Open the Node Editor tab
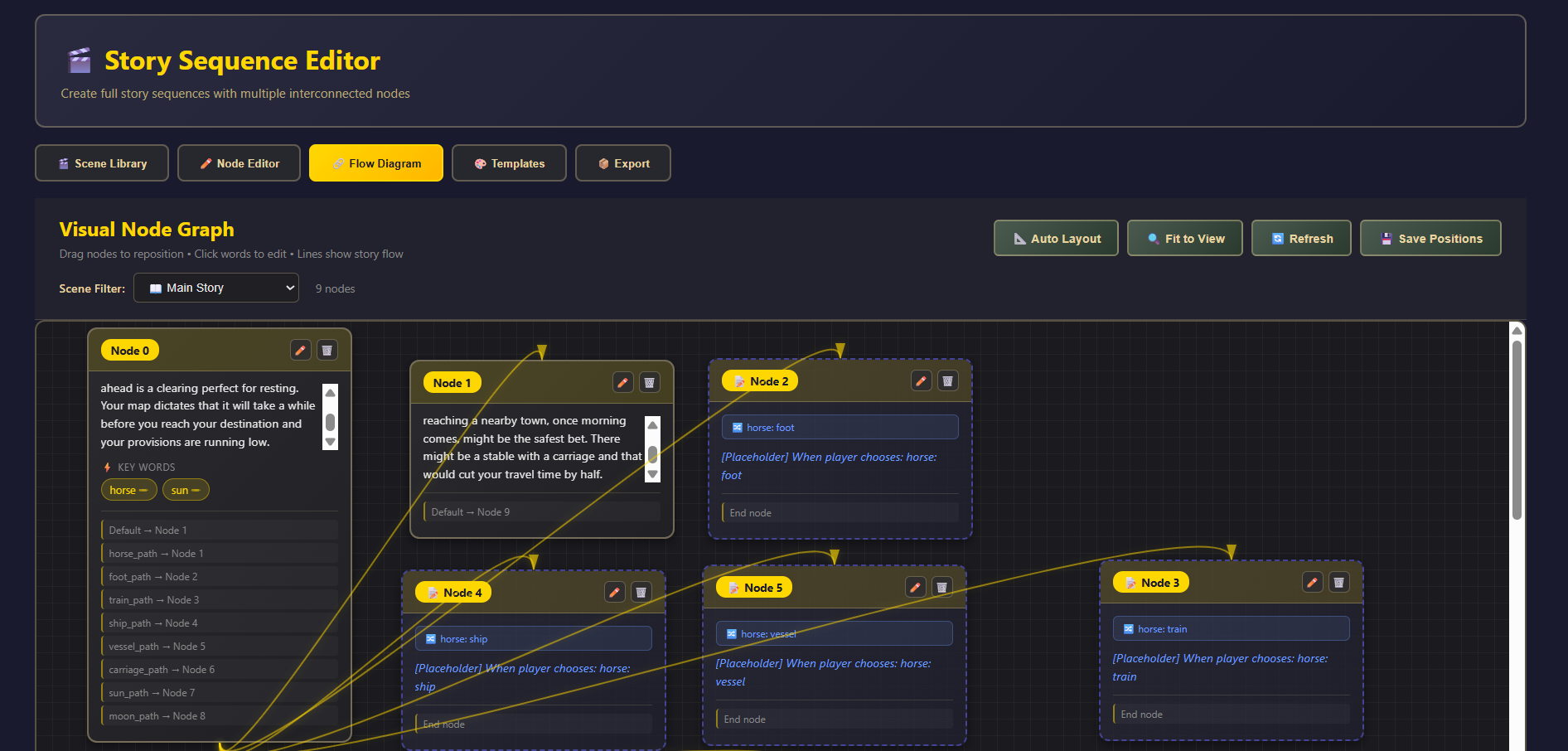Screen dimensions: 1568x751 (239, 163)
